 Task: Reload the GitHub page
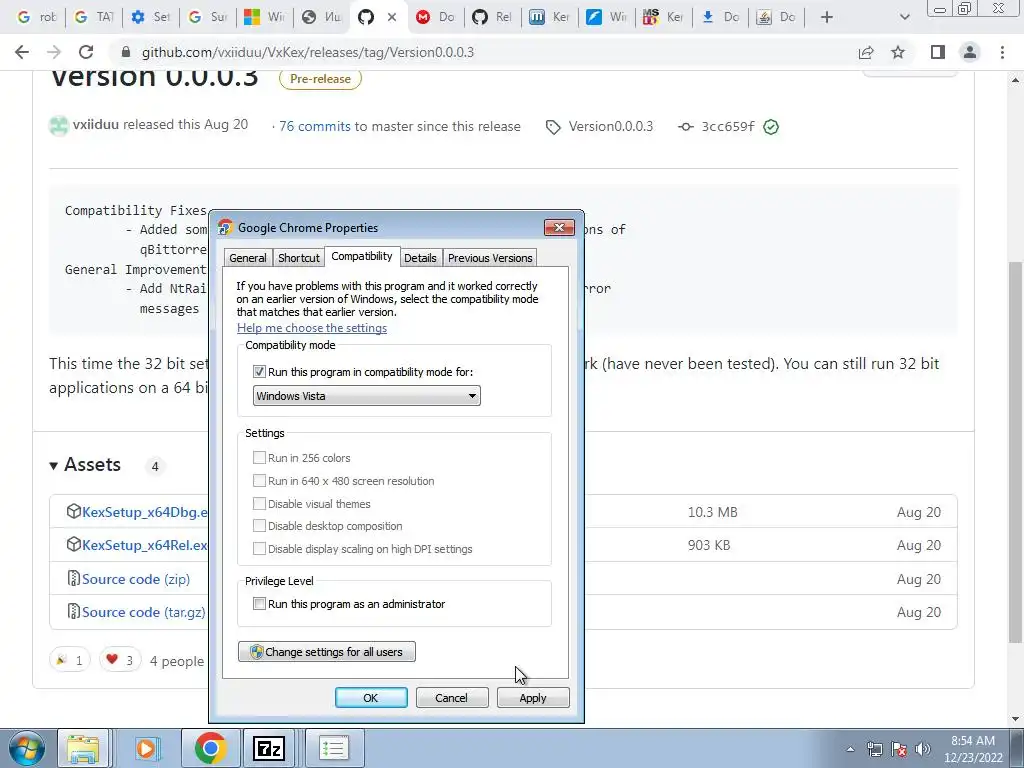[x=86, y=52]
